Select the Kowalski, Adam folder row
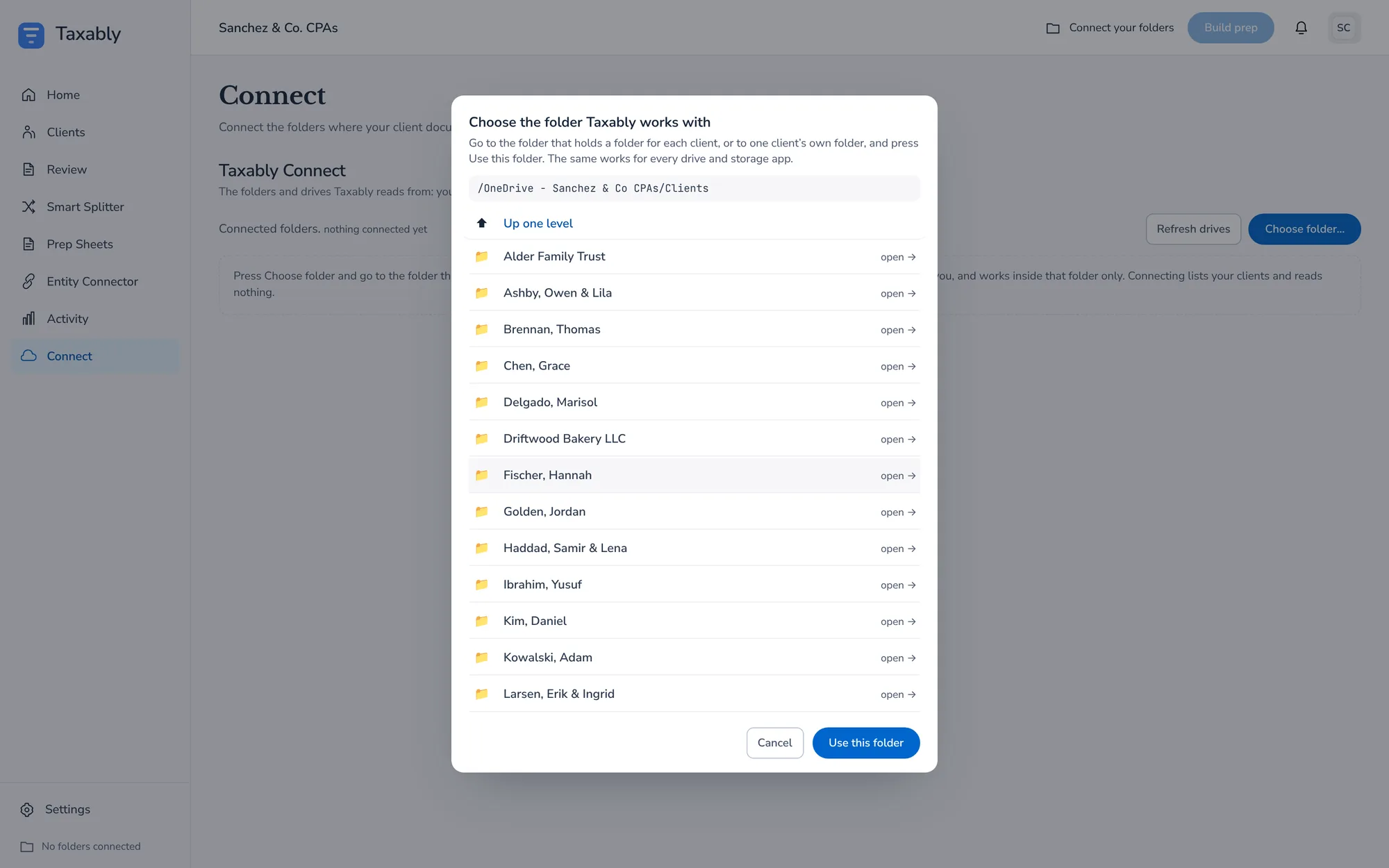The width and height of the screenshot is (1389, 868). pyautogui.click(x=694, y=658)
